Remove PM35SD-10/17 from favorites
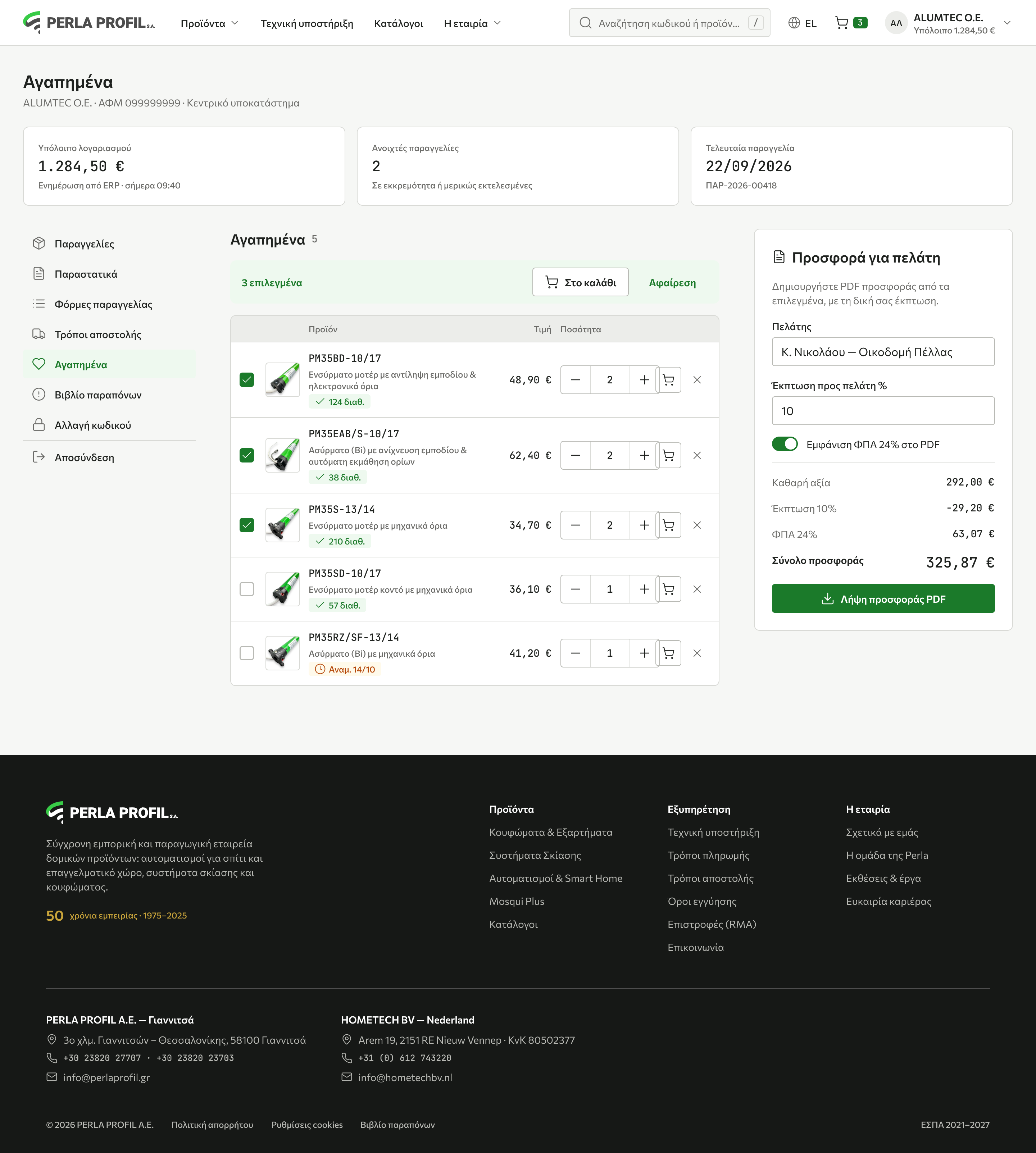Screen dimensions: 1036x1153 (697, 589)
